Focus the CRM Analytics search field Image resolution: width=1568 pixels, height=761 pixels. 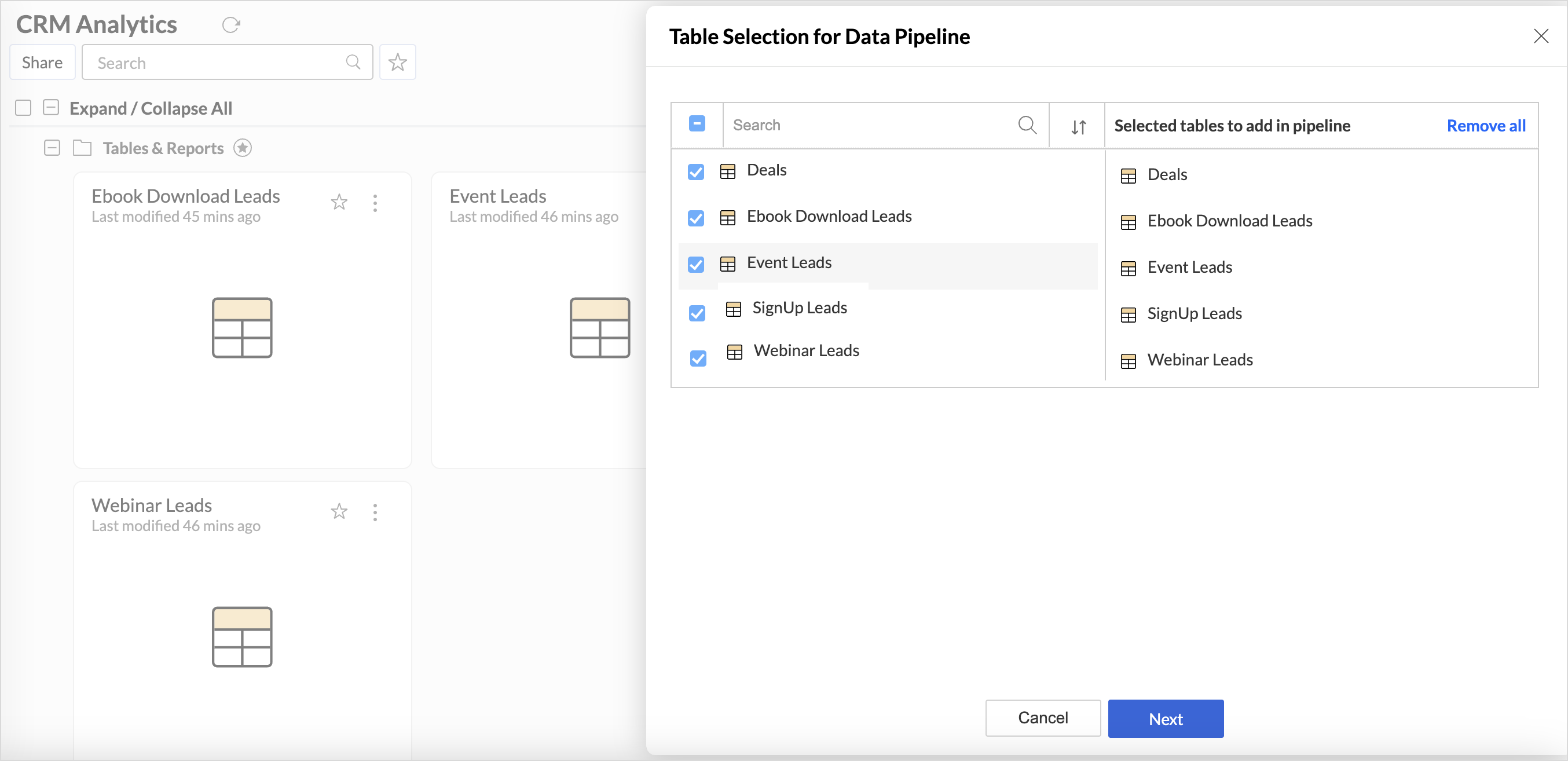(227, 62)
